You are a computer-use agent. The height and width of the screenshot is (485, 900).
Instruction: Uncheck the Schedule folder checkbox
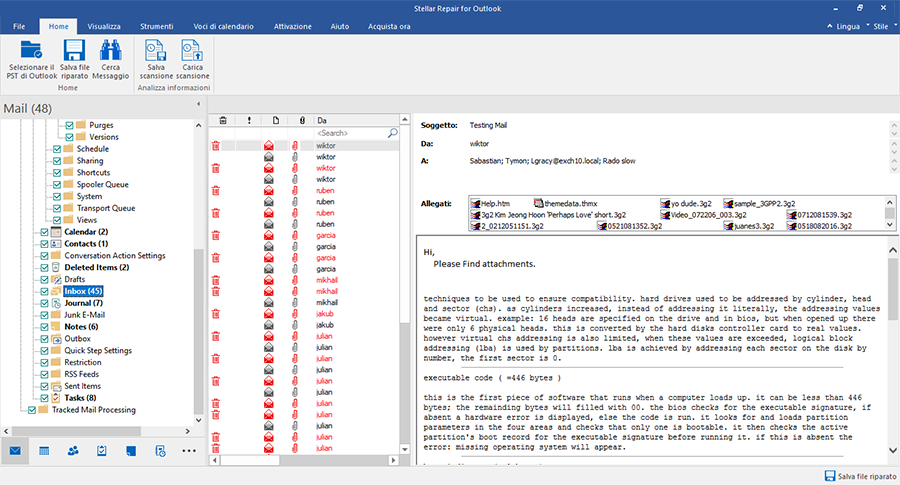(57, 149)
